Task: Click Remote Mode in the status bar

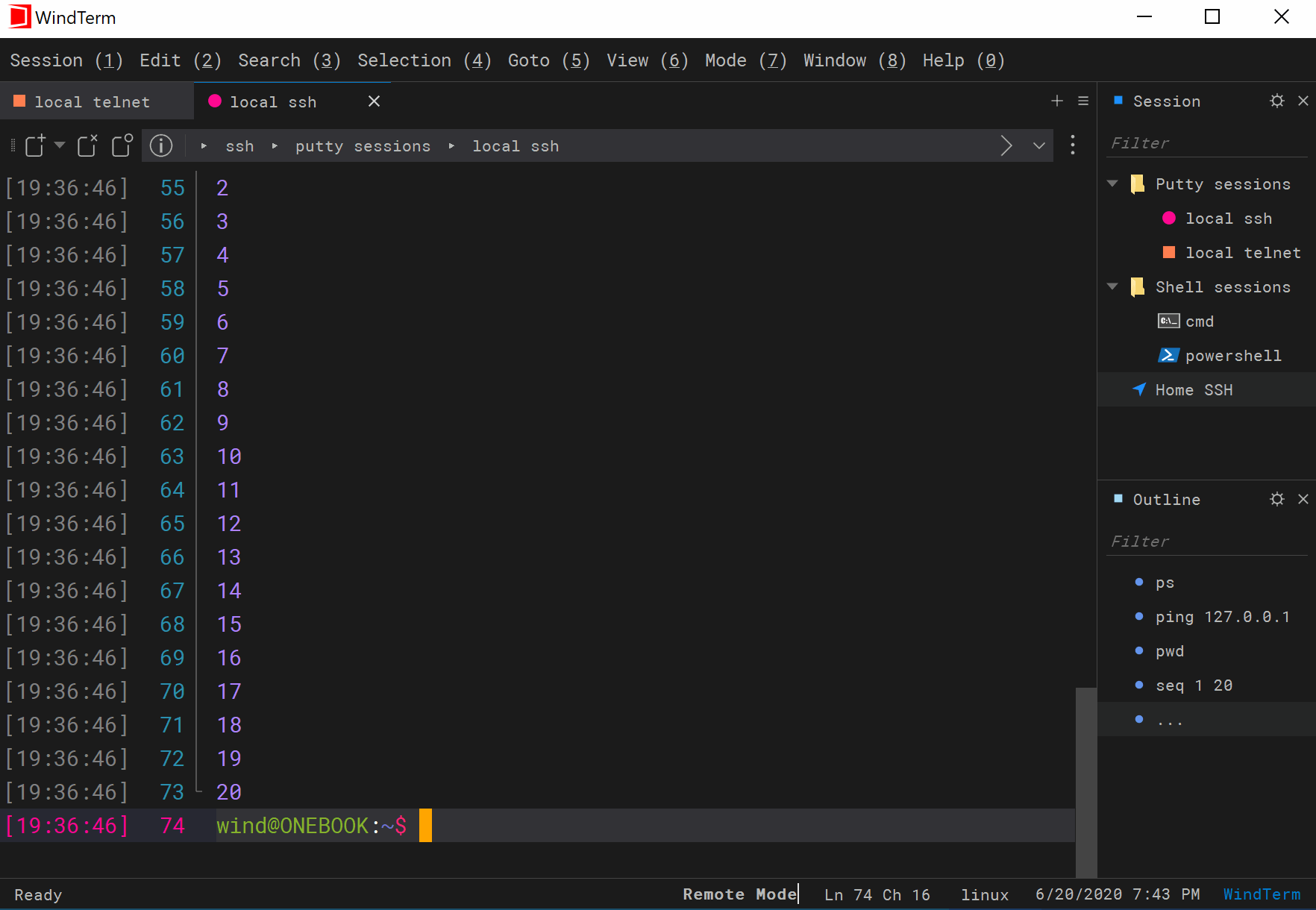Action: (x=739, y=894)
